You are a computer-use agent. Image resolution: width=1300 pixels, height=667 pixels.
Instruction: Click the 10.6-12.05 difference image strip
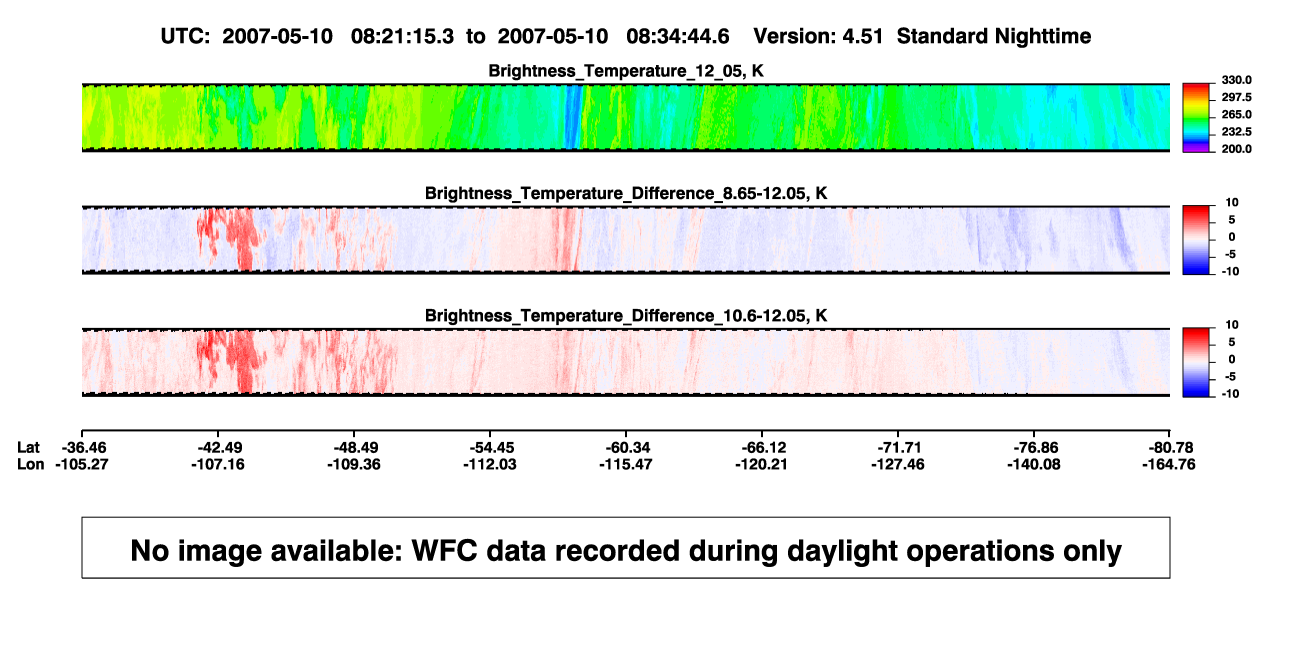(x=626, y=362)
